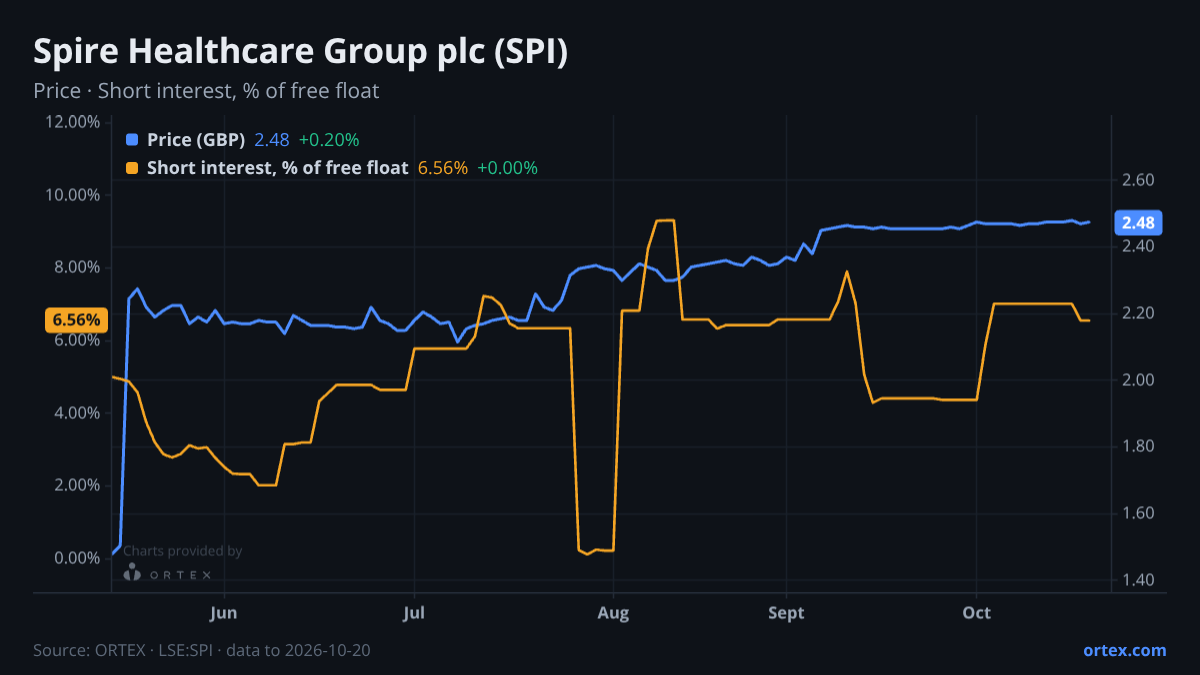Click the 2.00 right axis label
Image resolution: width=1200 pixels, height=675 pixels.
1140,380
